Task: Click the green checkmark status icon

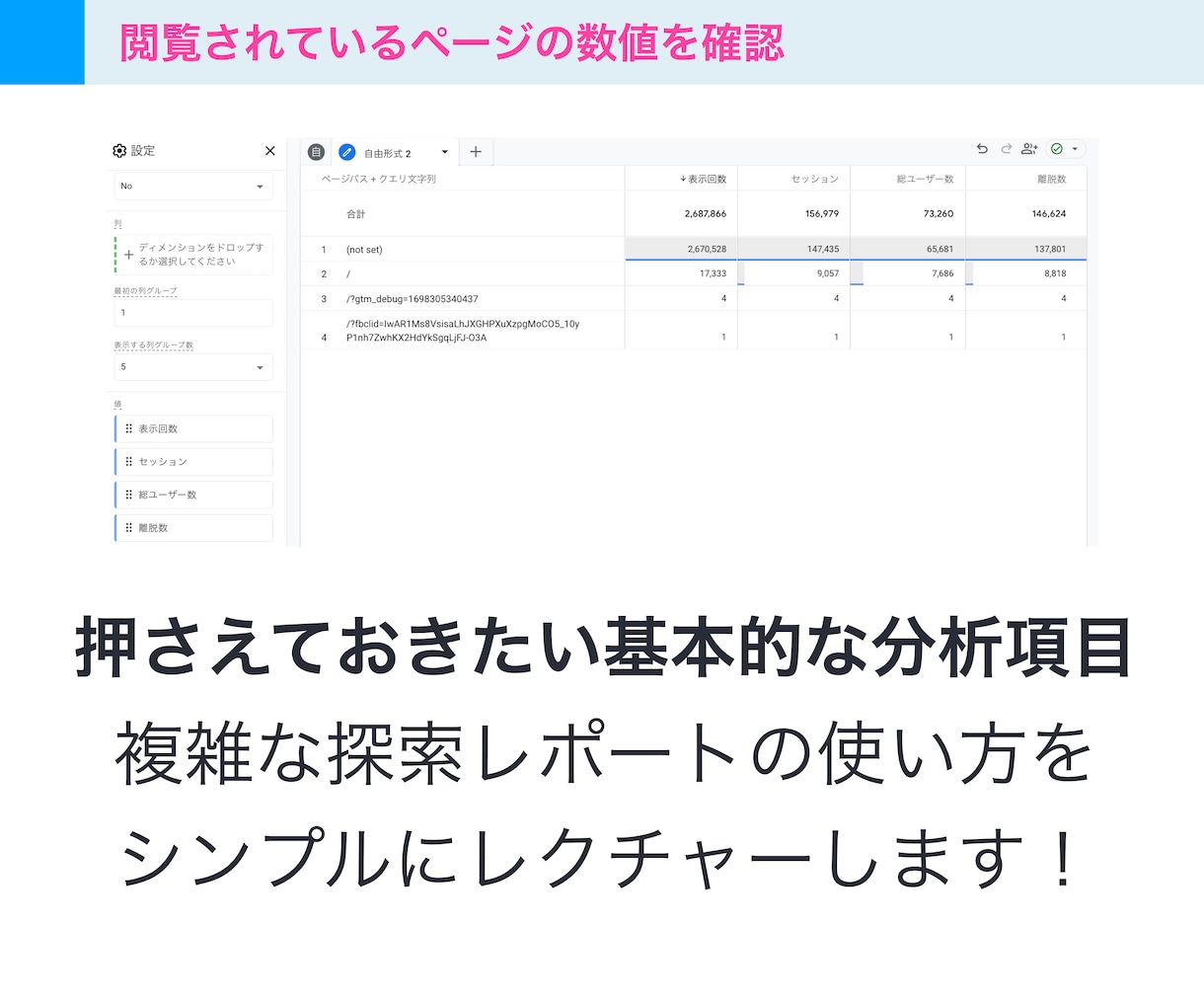Action: coord(1057,149)
